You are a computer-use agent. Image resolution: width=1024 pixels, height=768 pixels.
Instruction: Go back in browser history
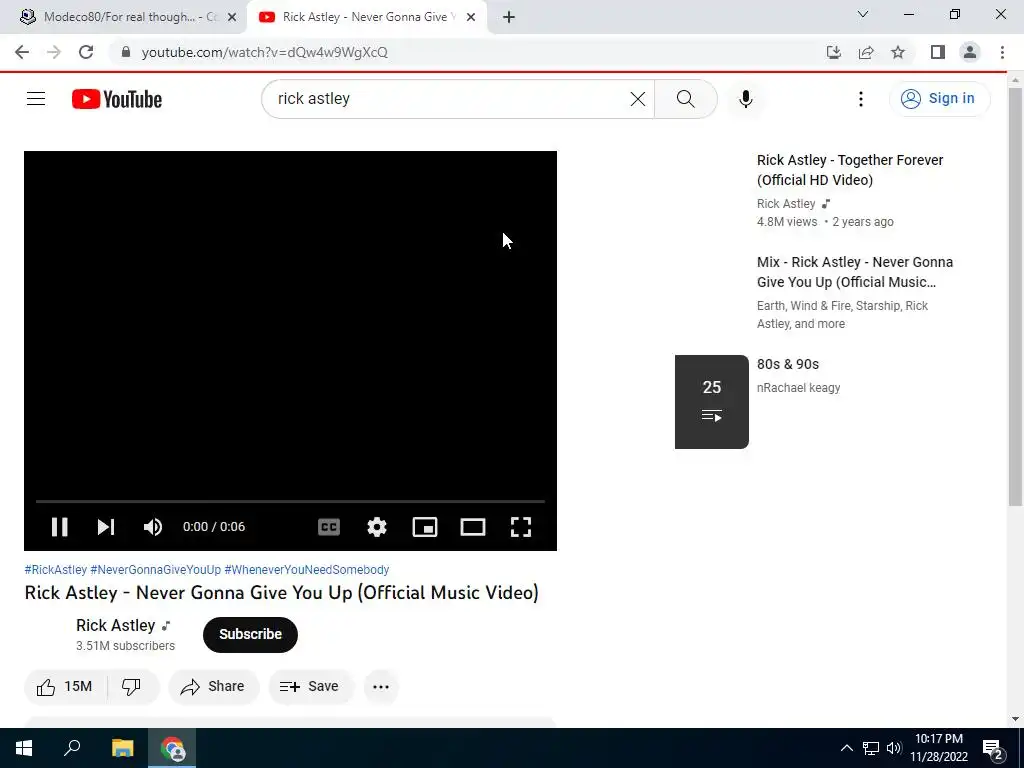(22, 52)
